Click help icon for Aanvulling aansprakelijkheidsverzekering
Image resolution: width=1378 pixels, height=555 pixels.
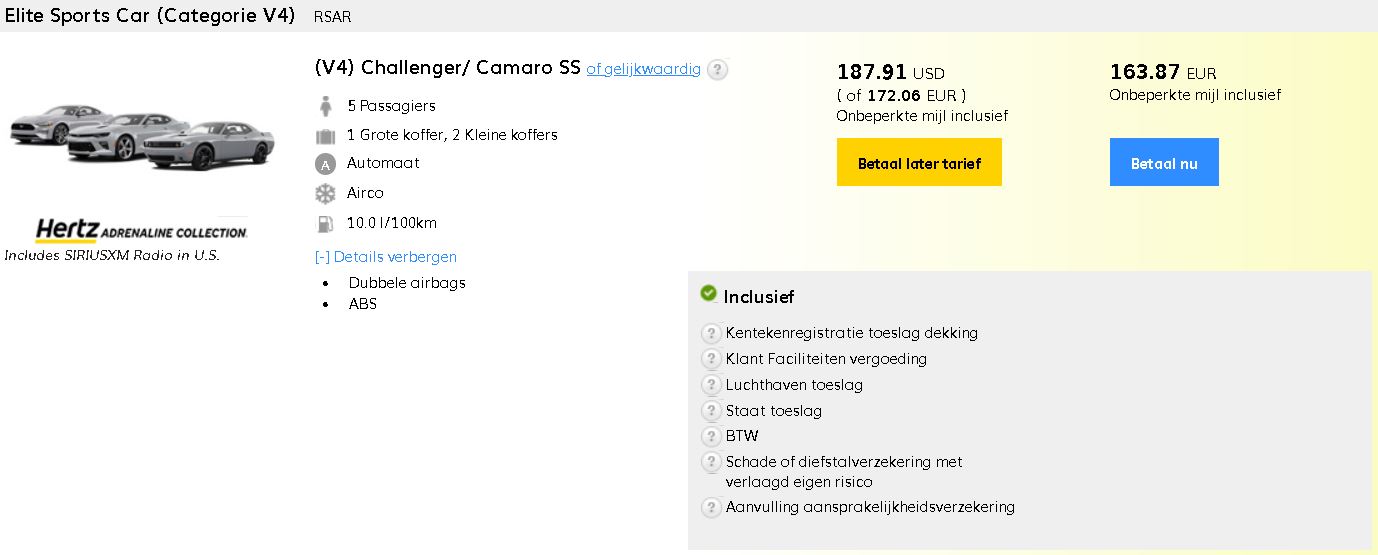click(x=711, y=507)
